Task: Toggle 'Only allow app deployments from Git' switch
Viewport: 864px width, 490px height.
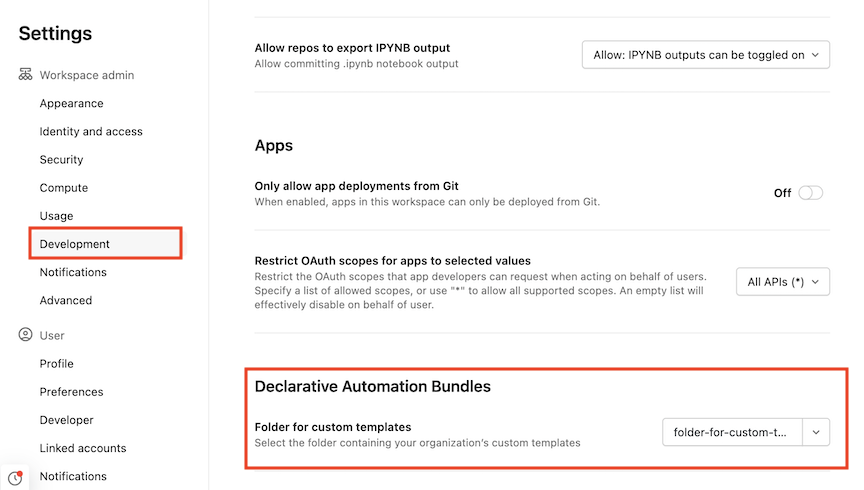Action: 809,193
